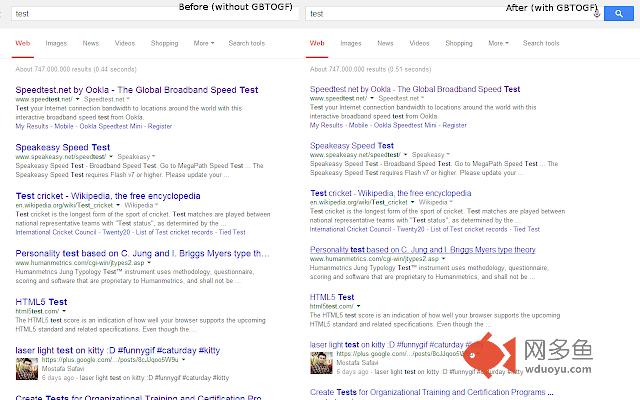640x400 pixels.
Task: Select the Web tab in Before panel
Action: coord(23,43)
